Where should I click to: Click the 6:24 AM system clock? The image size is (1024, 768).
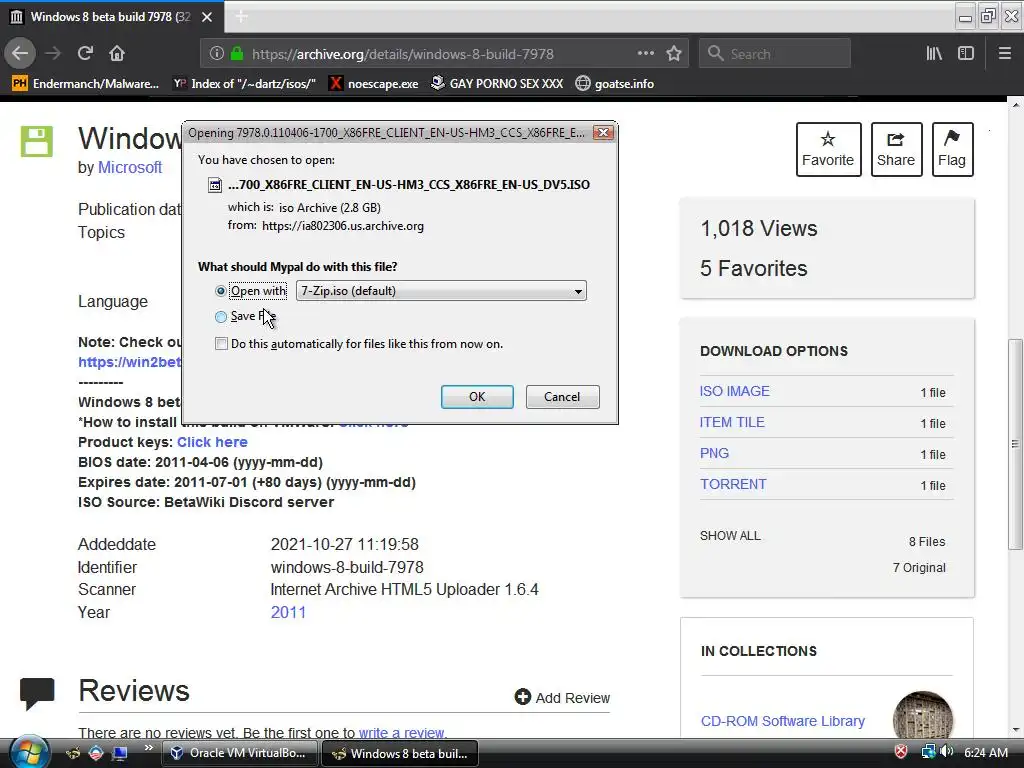(986, 753)
